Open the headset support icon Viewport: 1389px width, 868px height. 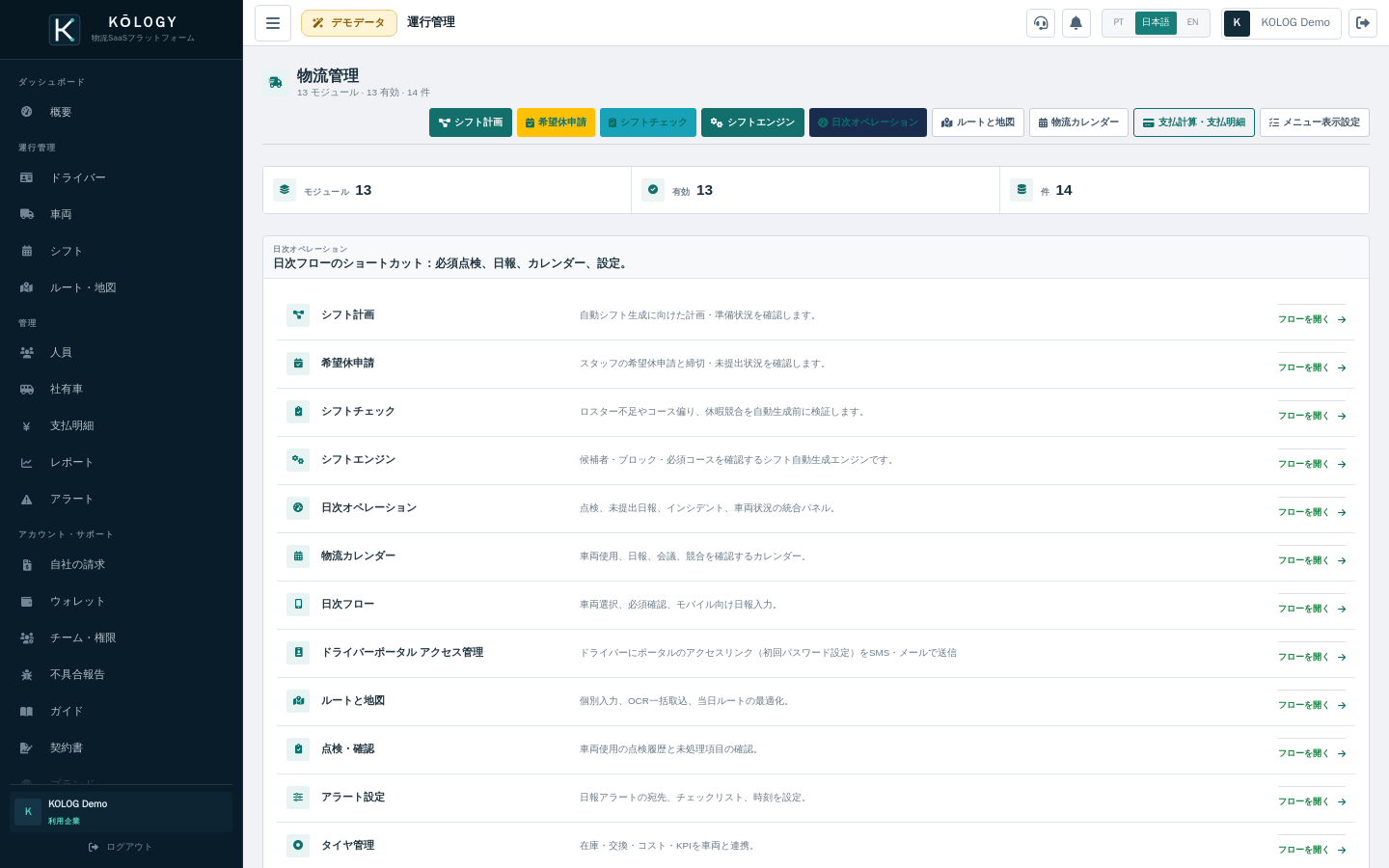click(x=1041, y=23)
